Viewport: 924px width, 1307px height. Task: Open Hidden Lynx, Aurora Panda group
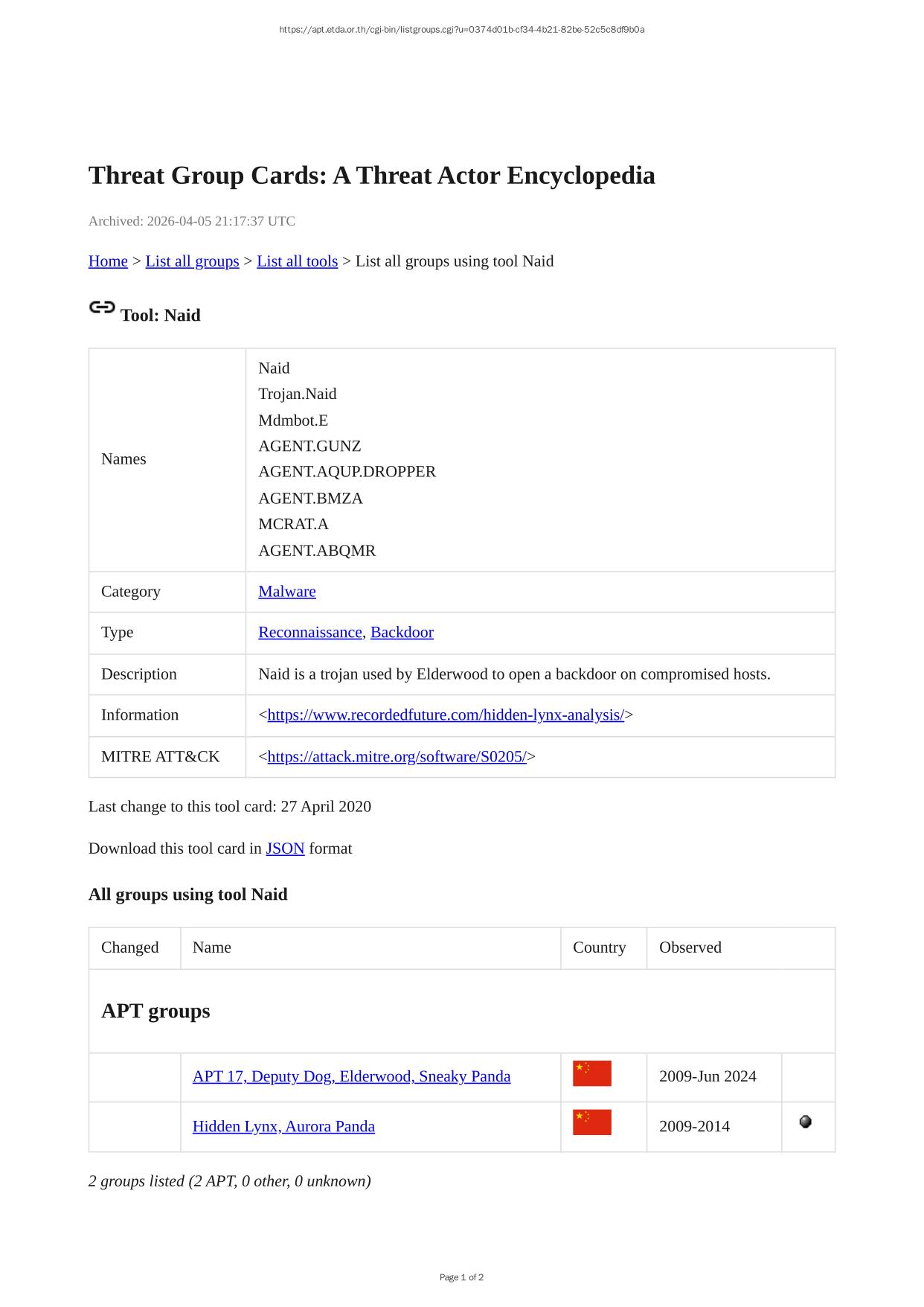tap(283, 1126)
